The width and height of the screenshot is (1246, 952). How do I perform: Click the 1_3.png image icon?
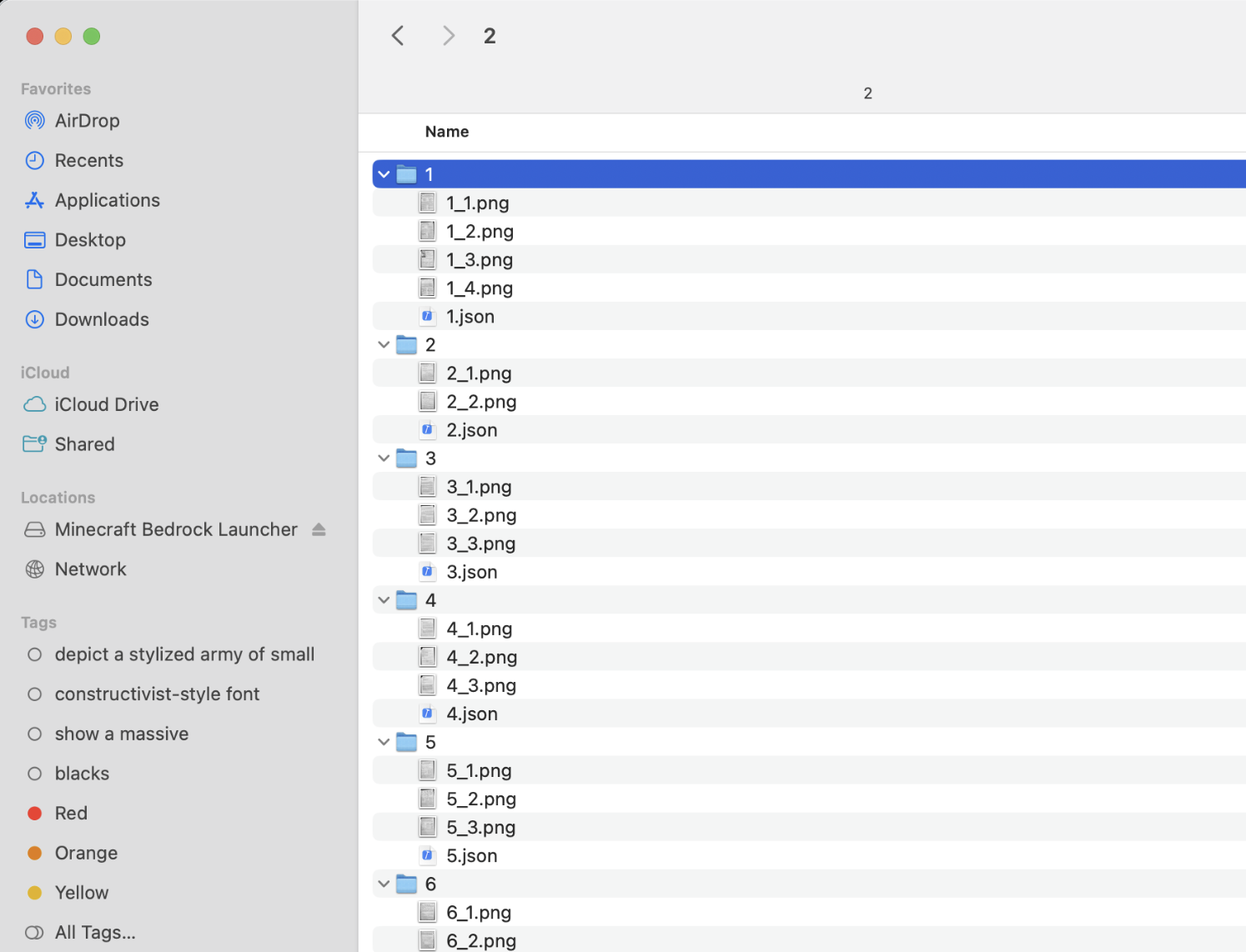[x=428, y=259]
